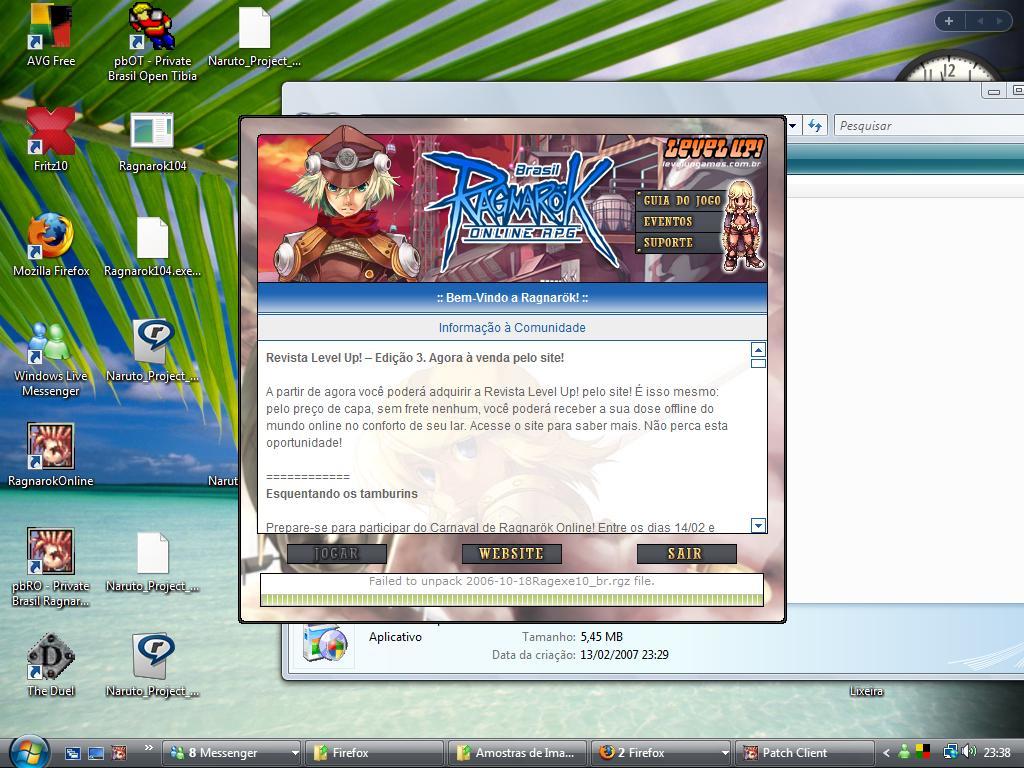Click the Bem-Vindo a Ragnarök! banner
Viewport: 1024px width, 768px height.
tap(512, 298)
